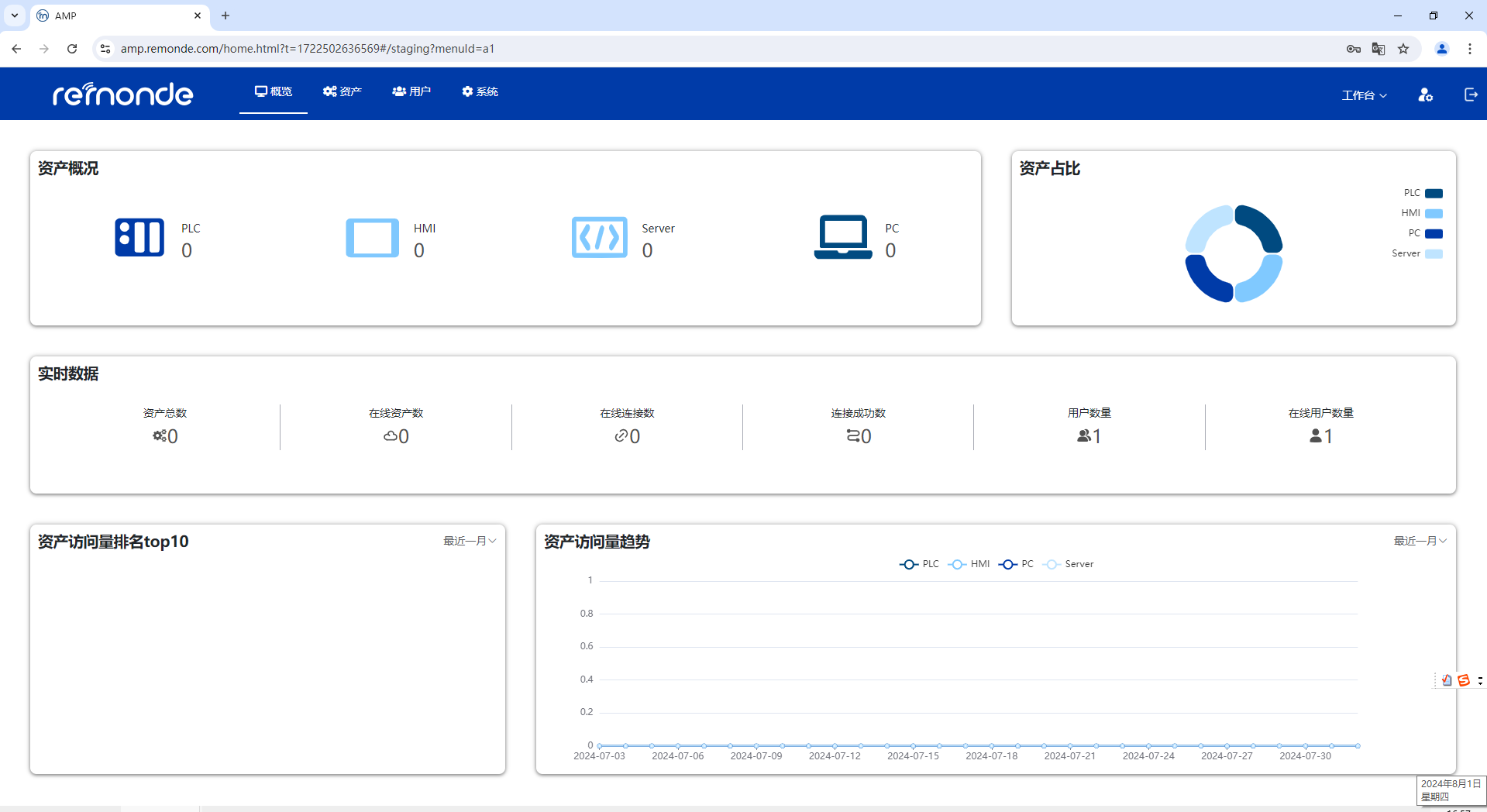Click the 在线用户数量 user icon
This screenshot has height=812, width=1487.
[x=1316, y=436]
